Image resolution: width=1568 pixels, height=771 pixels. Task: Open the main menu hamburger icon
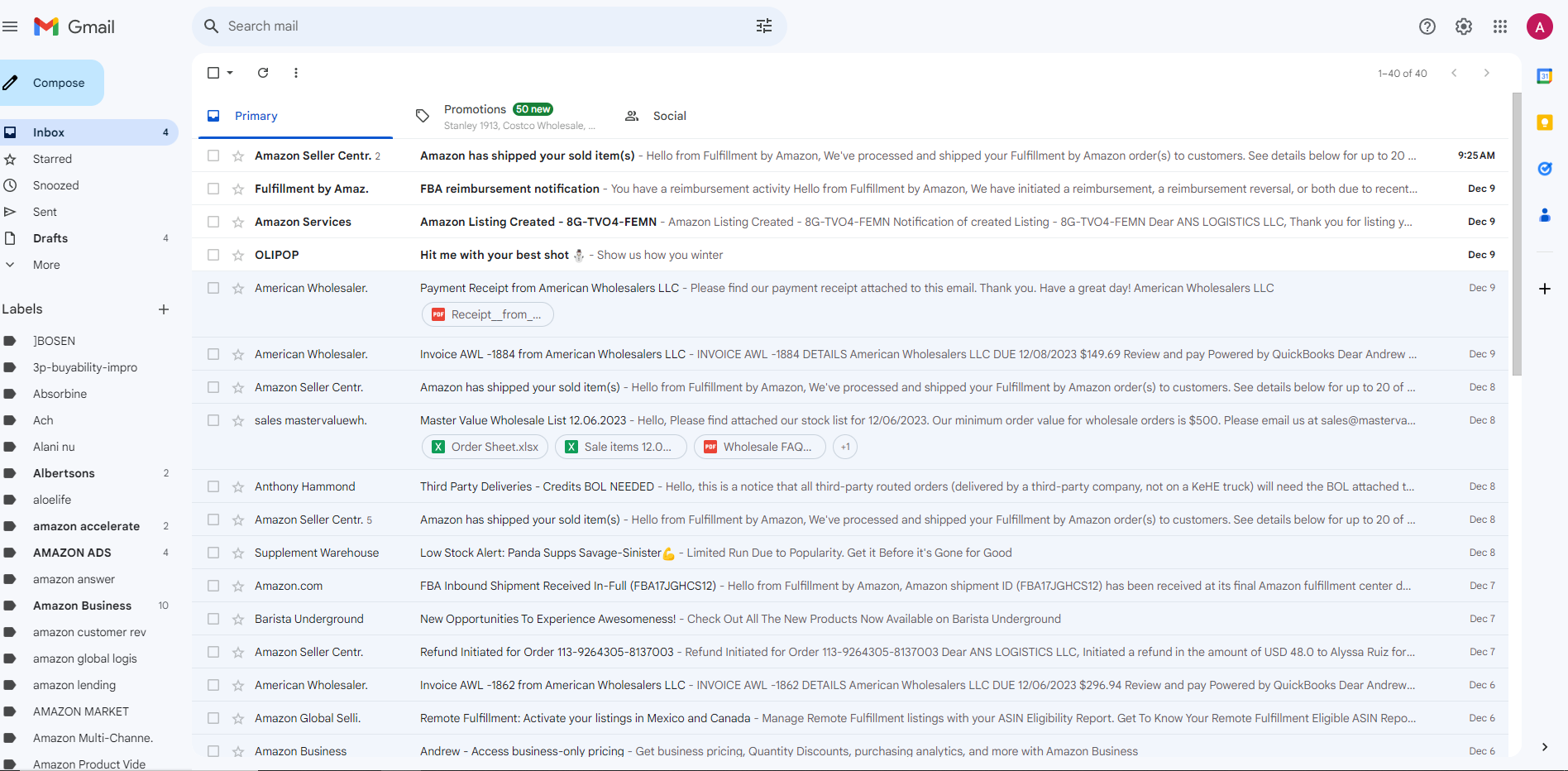pos(10,26)
